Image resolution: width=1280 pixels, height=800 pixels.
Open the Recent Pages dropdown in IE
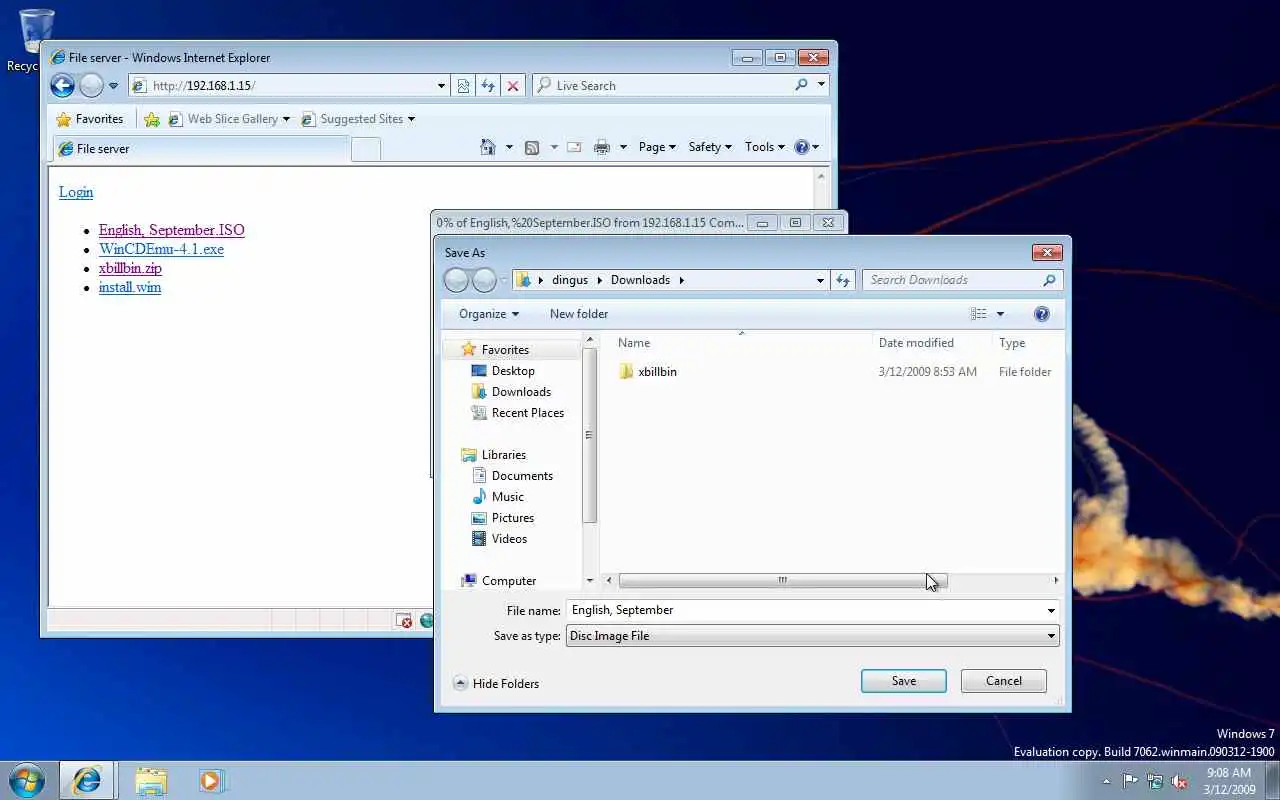113,86
